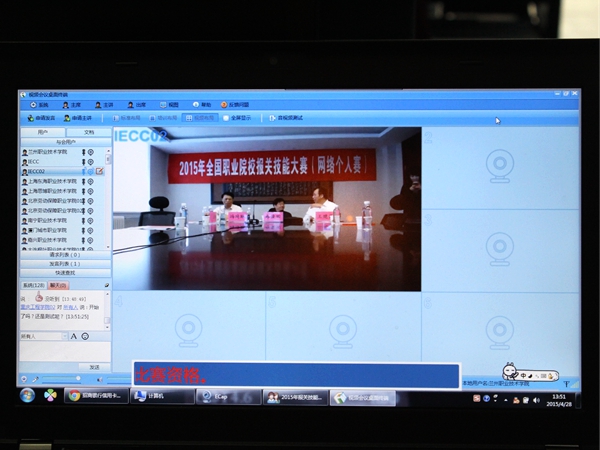Image resolution: width=600 pixels, height=450 pixels.
Task: Switch to 标准布局 layout
Action: click(x=127, y=118)
